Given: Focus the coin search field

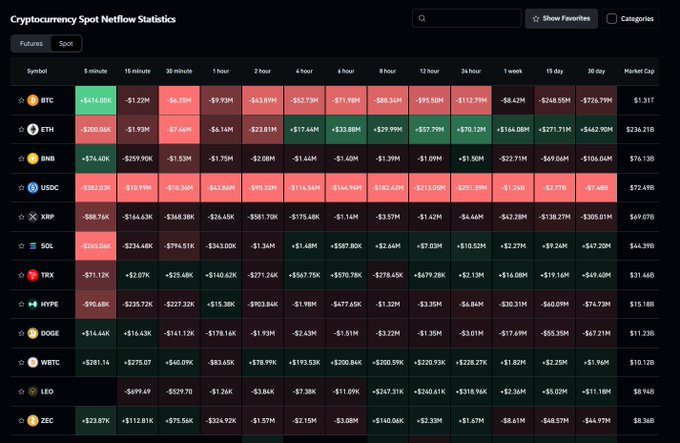Looking at the screenshot, I should pos(467,18).
